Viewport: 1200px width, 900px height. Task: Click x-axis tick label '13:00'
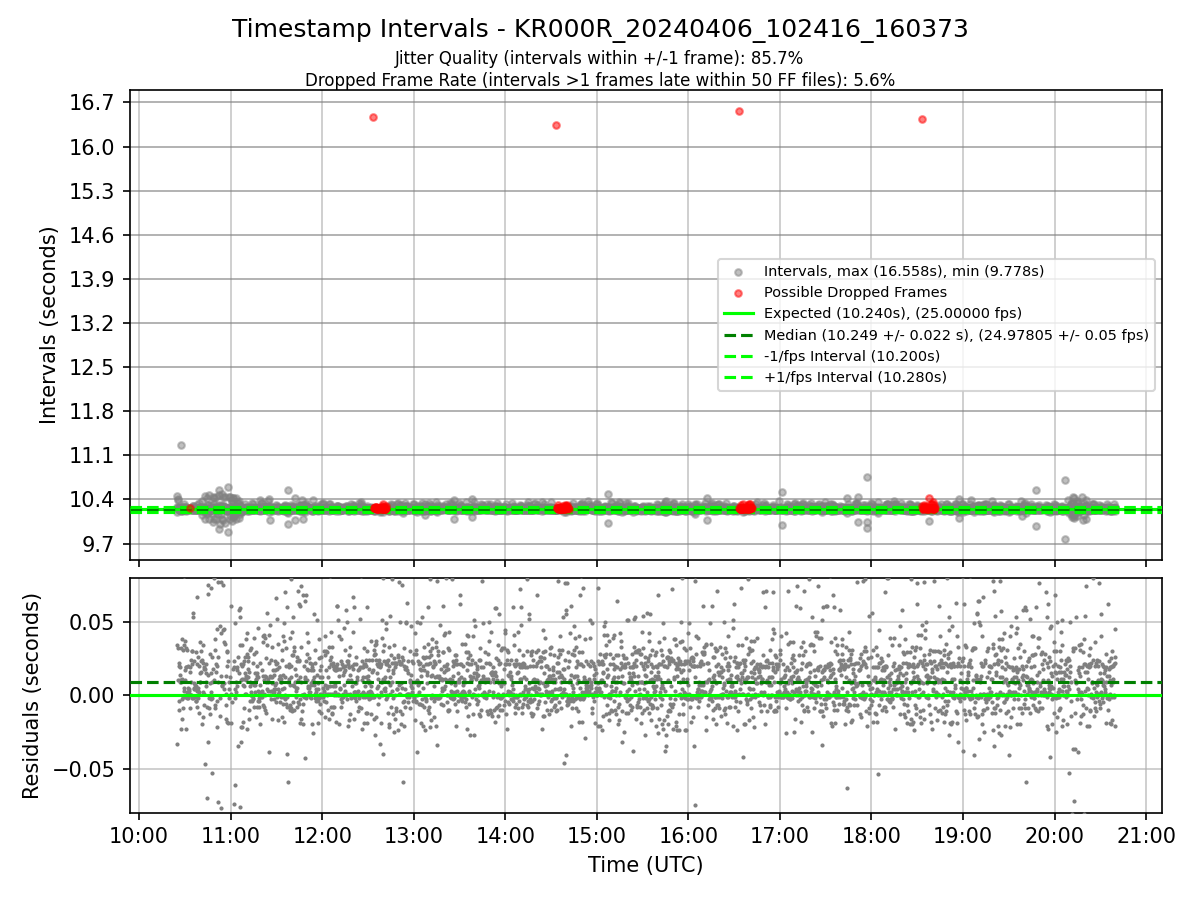coord(414,835)
